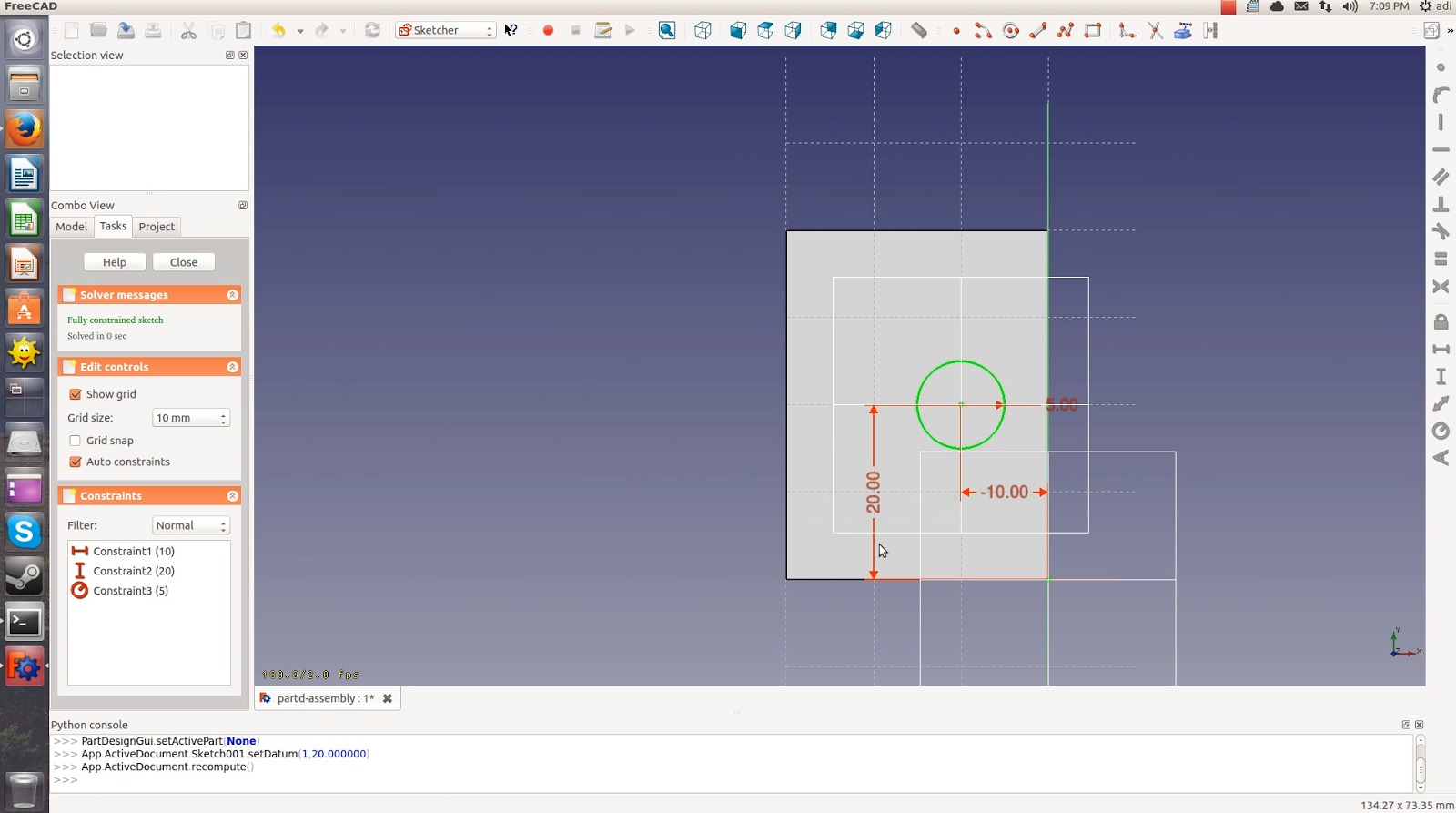
Task: Open Steam from the launcher
Action: (25, 576)
